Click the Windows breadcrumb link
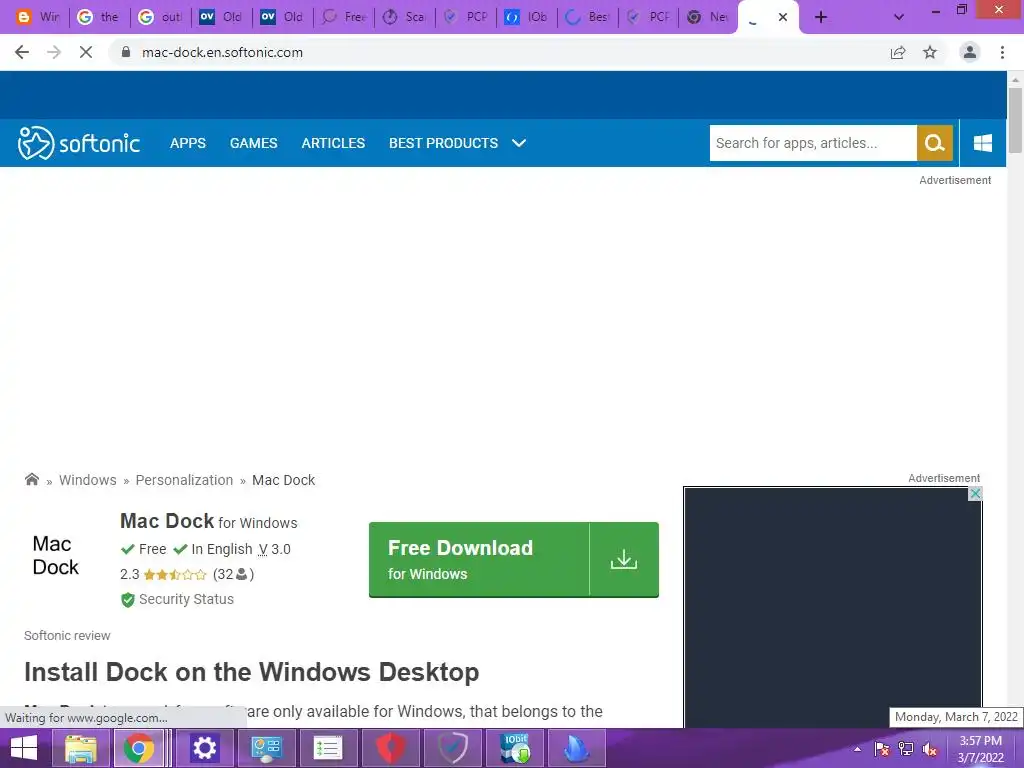Image resolution: width=1024 pixels, height=768 pixels. pyautogui.click(x=88, y=480)
